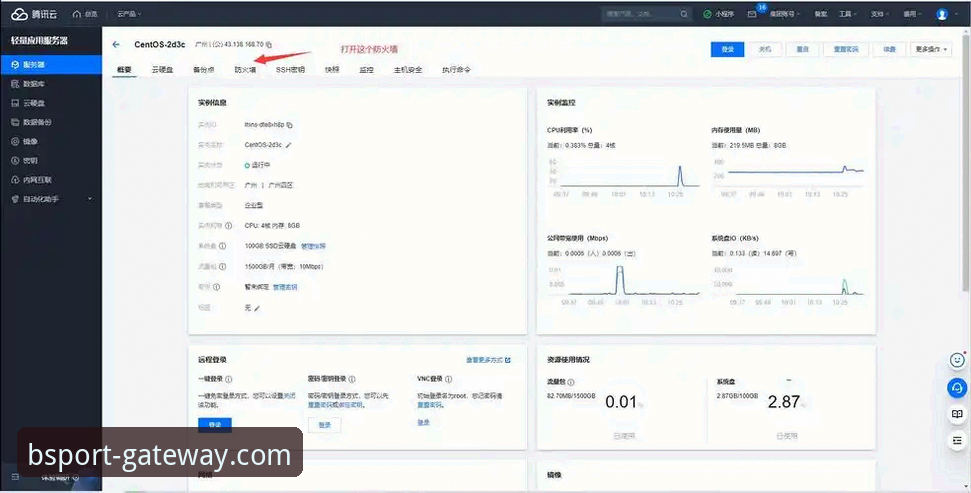Image resolution: width=971 pixels, height=493 pixels.
Task: Open the message envelope icon with badge
Action: [x=752, y=14]
